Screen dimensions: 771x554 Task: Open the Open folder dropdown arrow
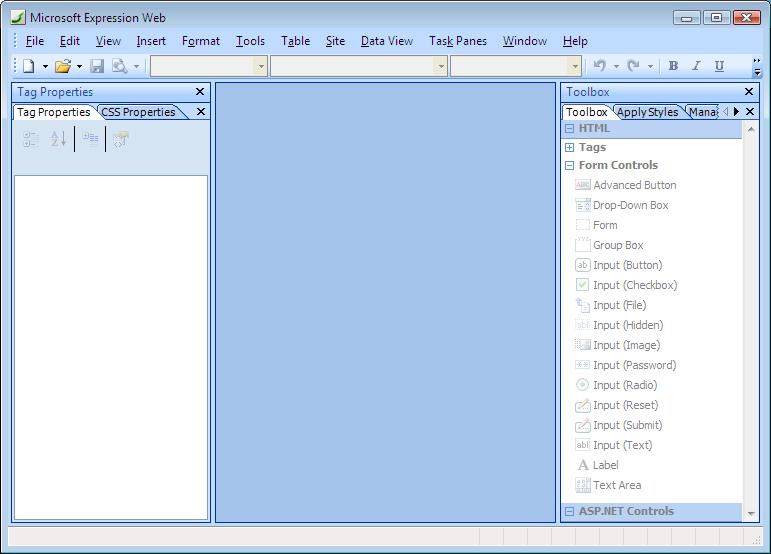pyautogui.click(x=79, y=66)
